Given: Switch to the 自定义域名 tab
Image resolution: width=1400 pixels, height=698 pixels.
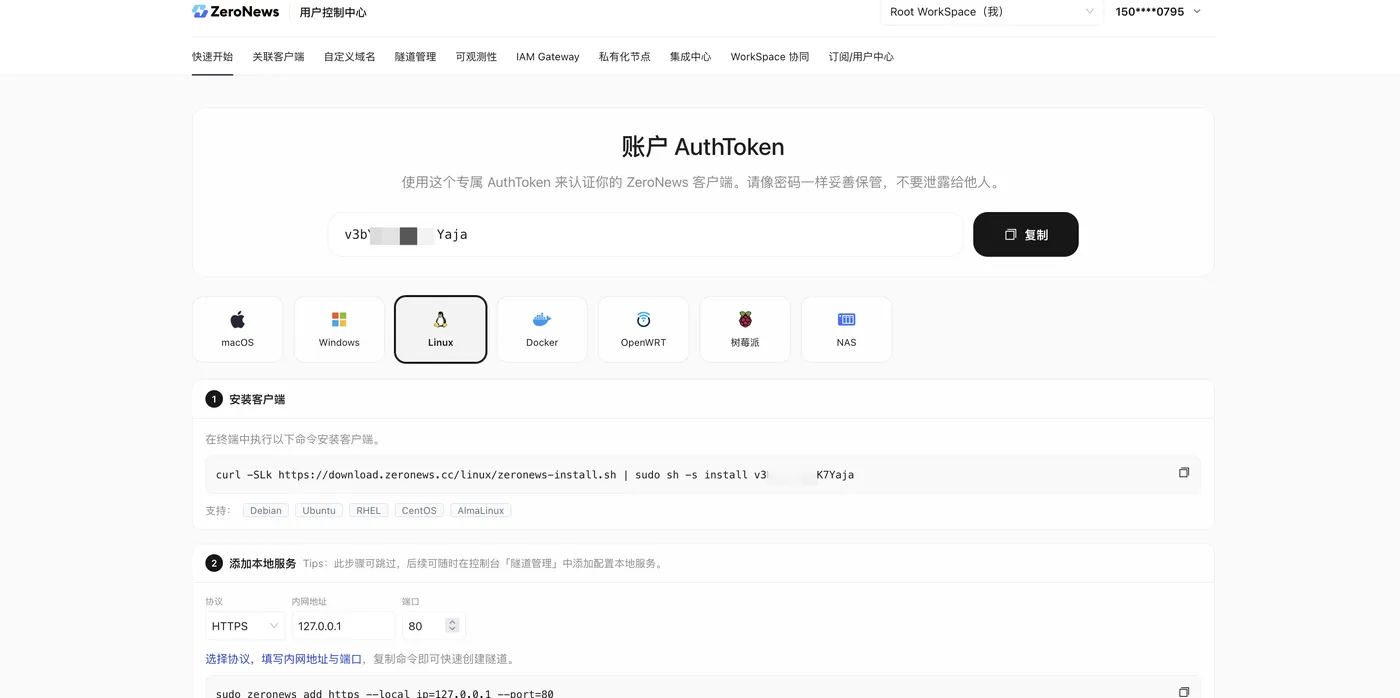Looking at the screenshot, I should point(349,57).
